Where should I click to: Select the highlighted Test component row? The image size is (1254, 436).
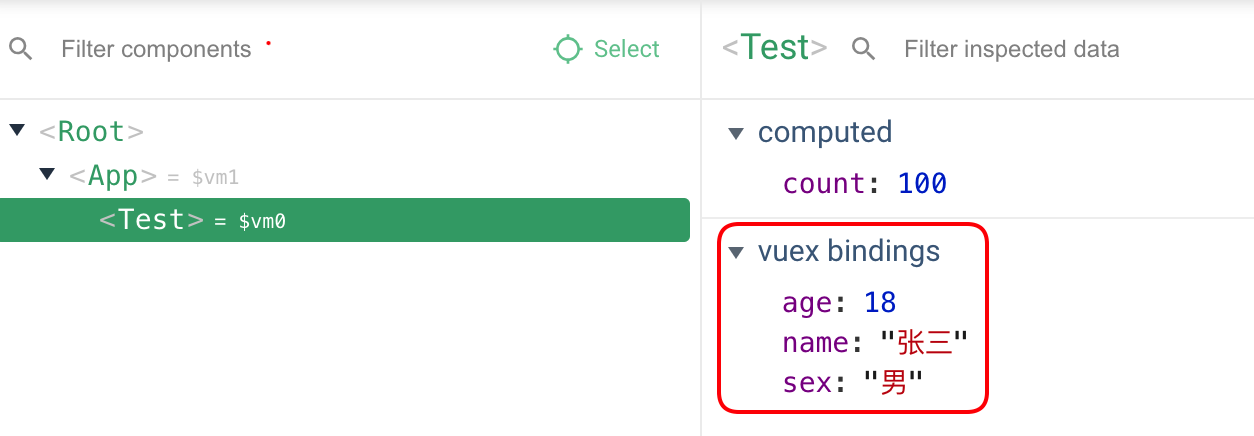pyautogui.click(x=344, y=220)
